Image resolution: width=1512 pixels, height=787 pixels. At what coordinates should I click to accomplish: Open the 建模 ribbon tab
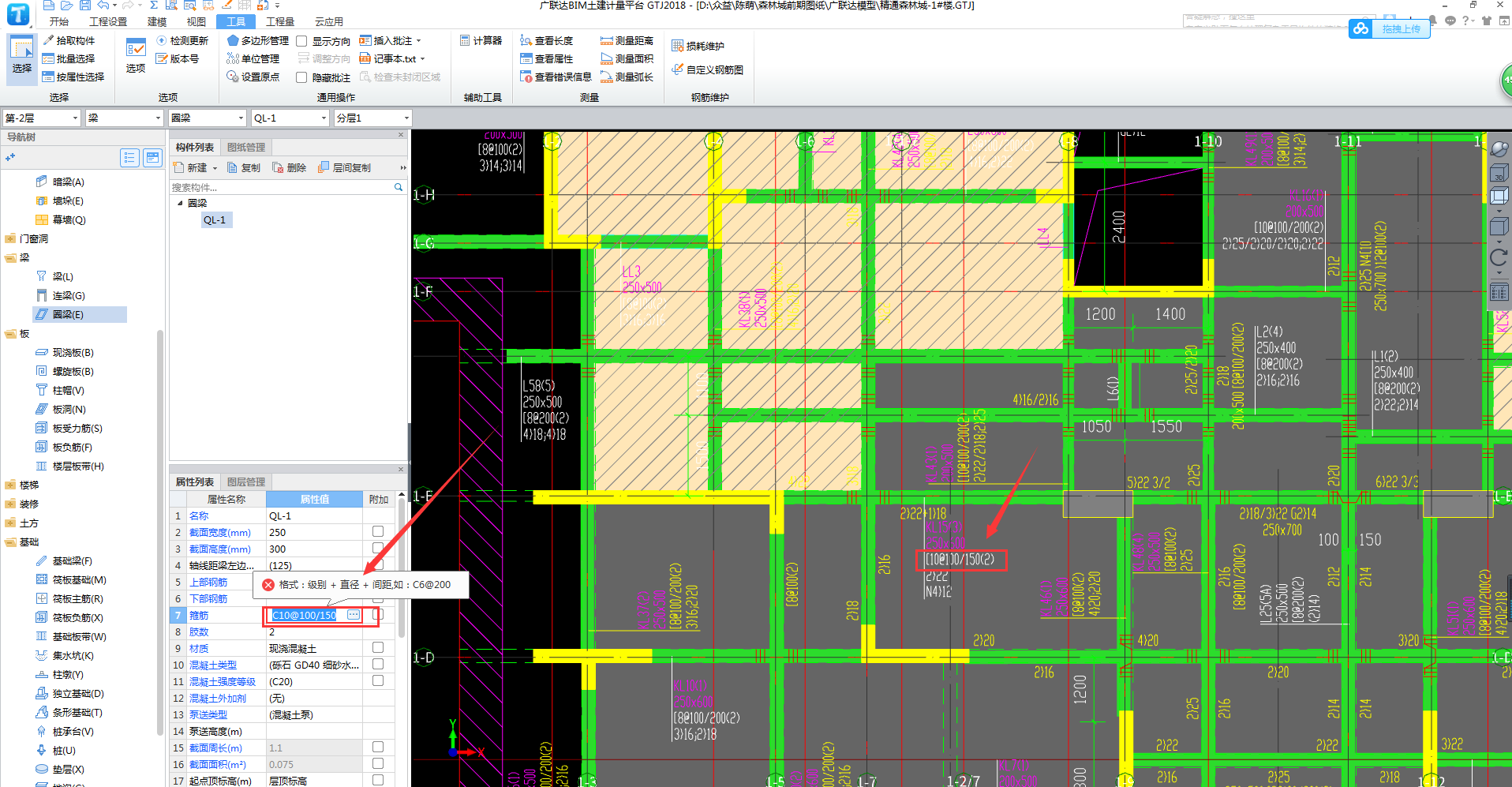[x=157, y=21]
